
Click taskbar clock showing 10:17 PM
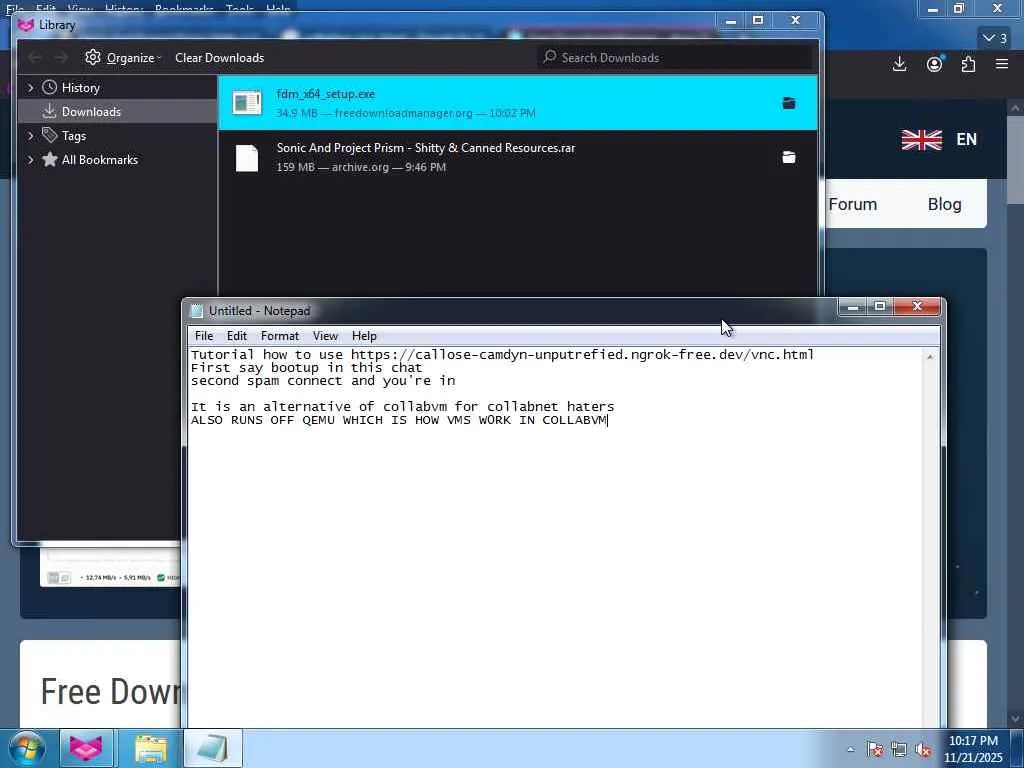pyautogui.click(x=973, y=748)
